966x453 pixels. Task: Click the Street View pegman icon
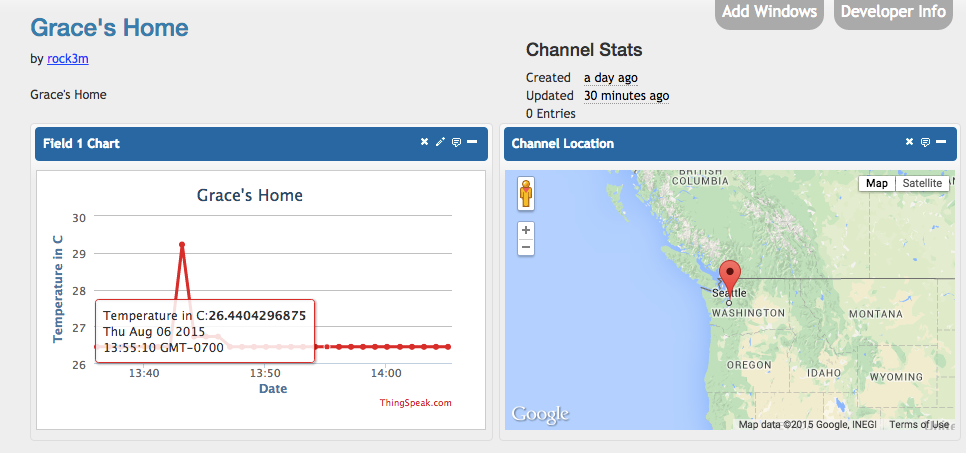(x=526, y=193)
